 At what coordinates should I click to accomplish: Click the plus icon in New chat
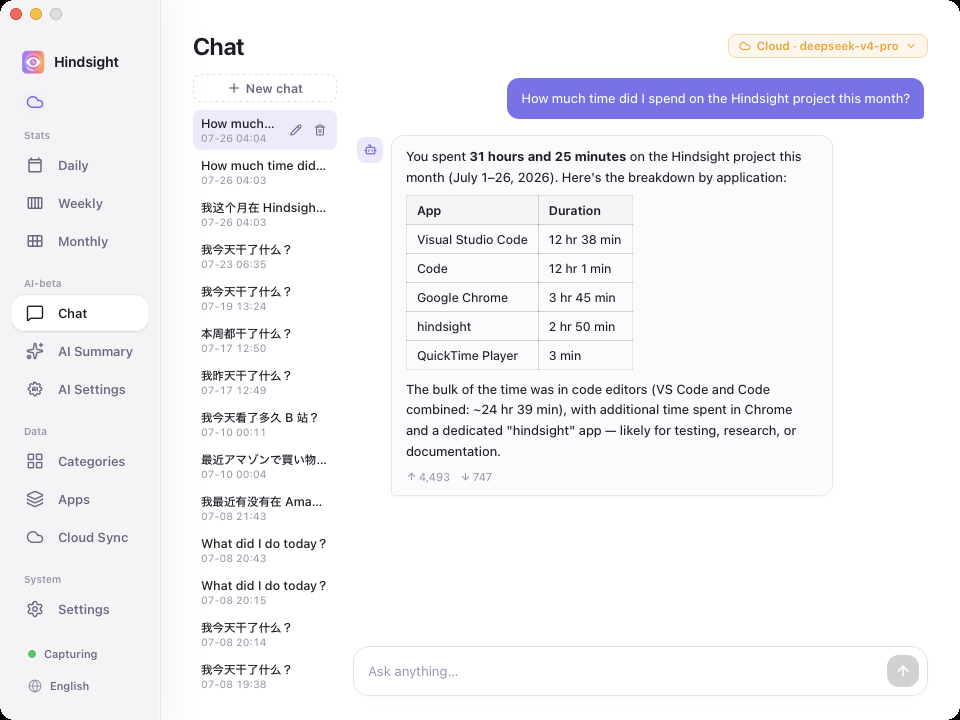[234, 88]
